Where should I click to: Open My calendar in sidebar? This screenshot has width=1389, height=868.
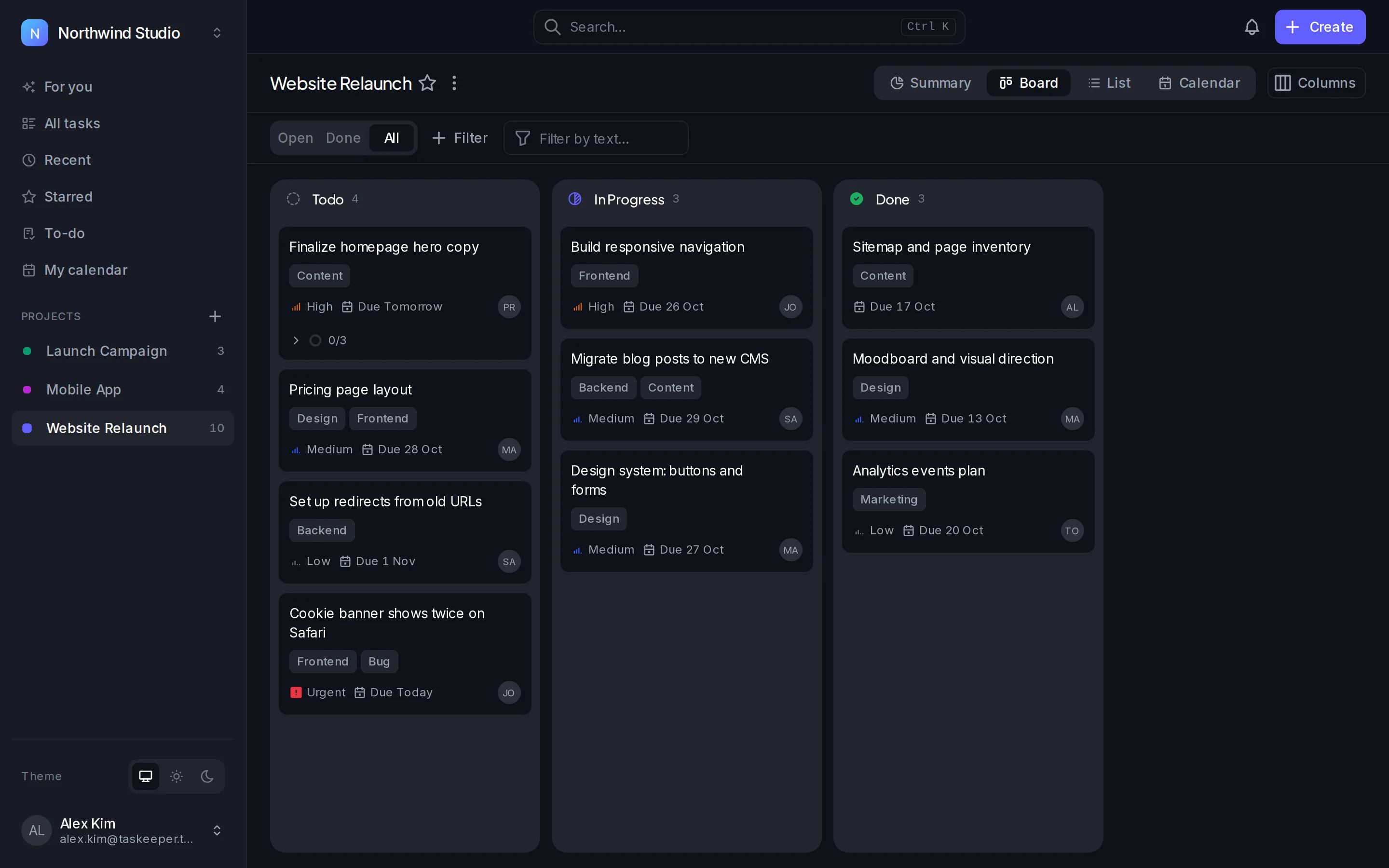123,270
